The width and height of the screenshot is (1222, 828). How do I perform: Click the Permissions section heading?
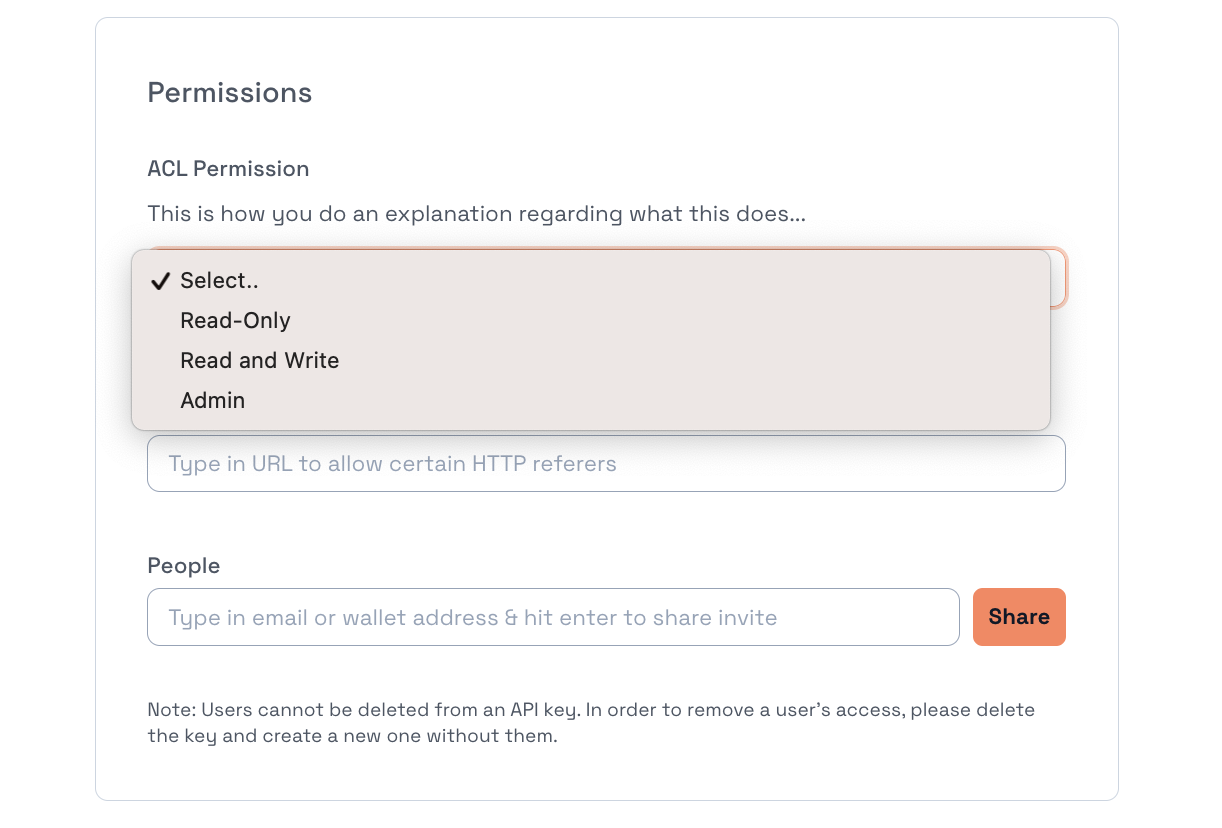click(230, 93)
